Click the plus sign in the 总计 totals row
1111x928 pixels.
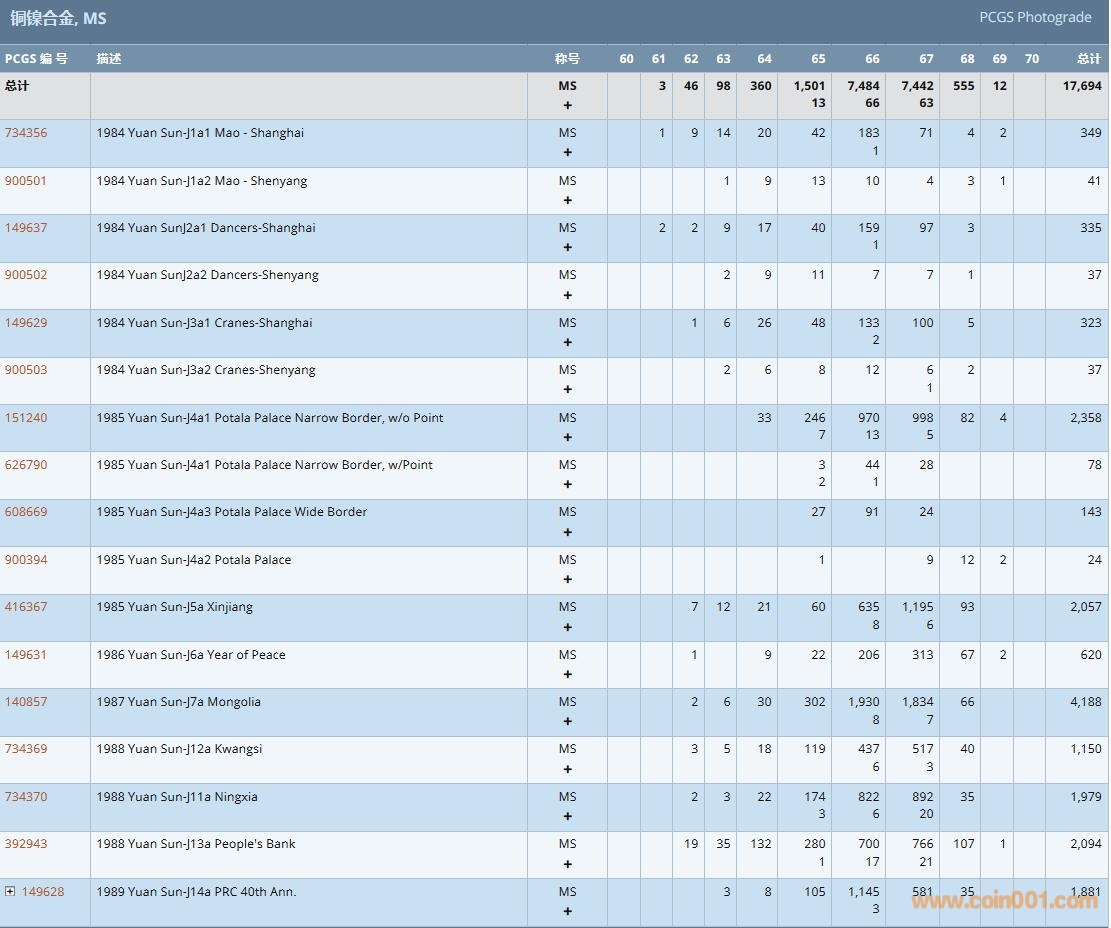(568, 105)
